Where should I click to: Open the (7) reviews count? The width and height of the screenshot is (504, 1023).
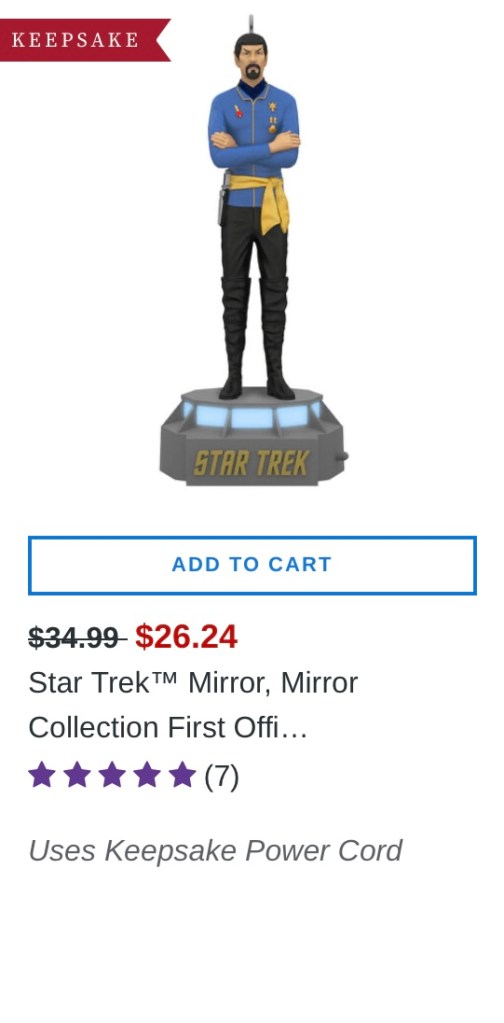pyautogui.click(x=222, y=776)
